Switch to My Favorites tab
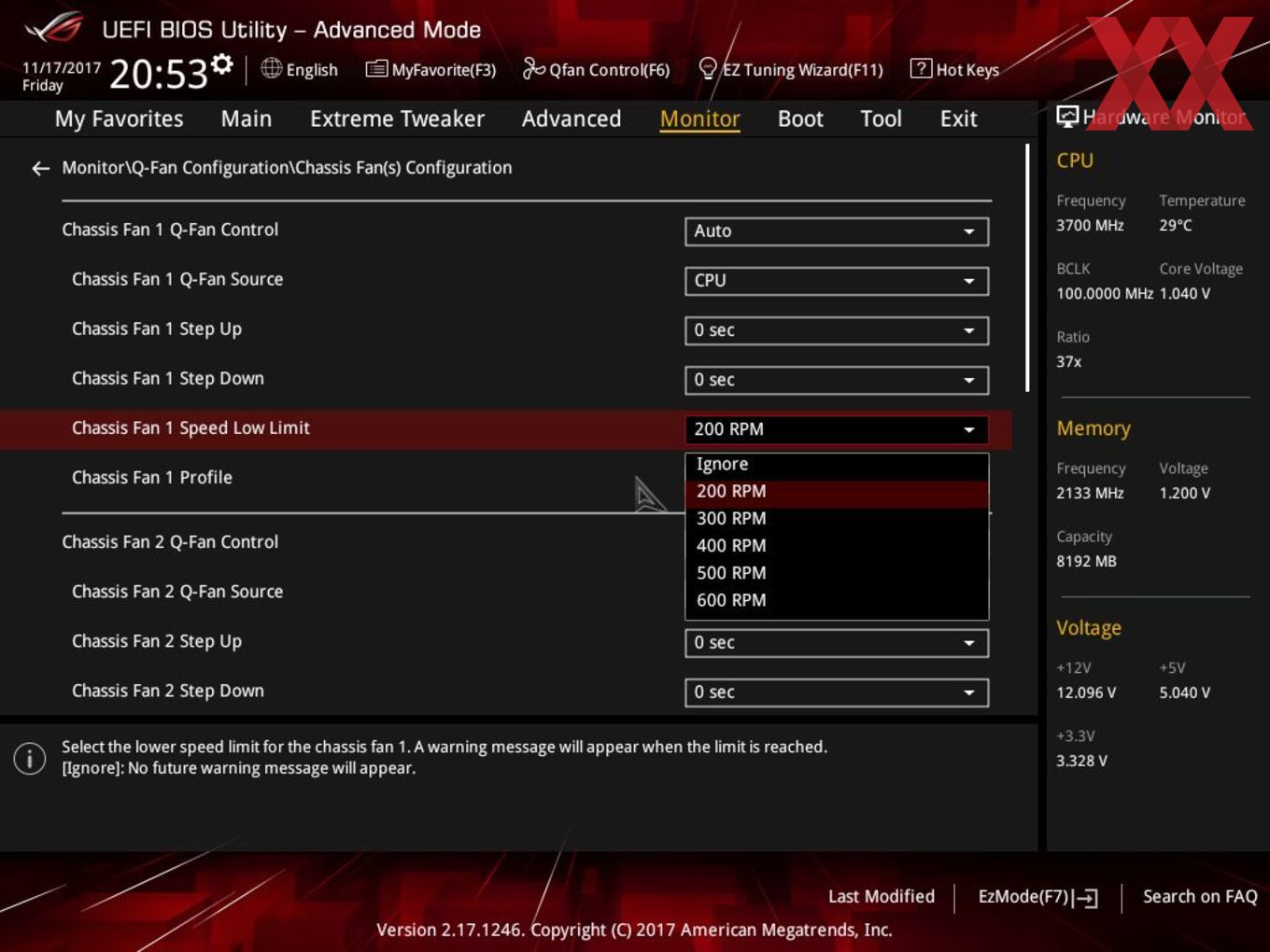 click(x=119, y=119)
